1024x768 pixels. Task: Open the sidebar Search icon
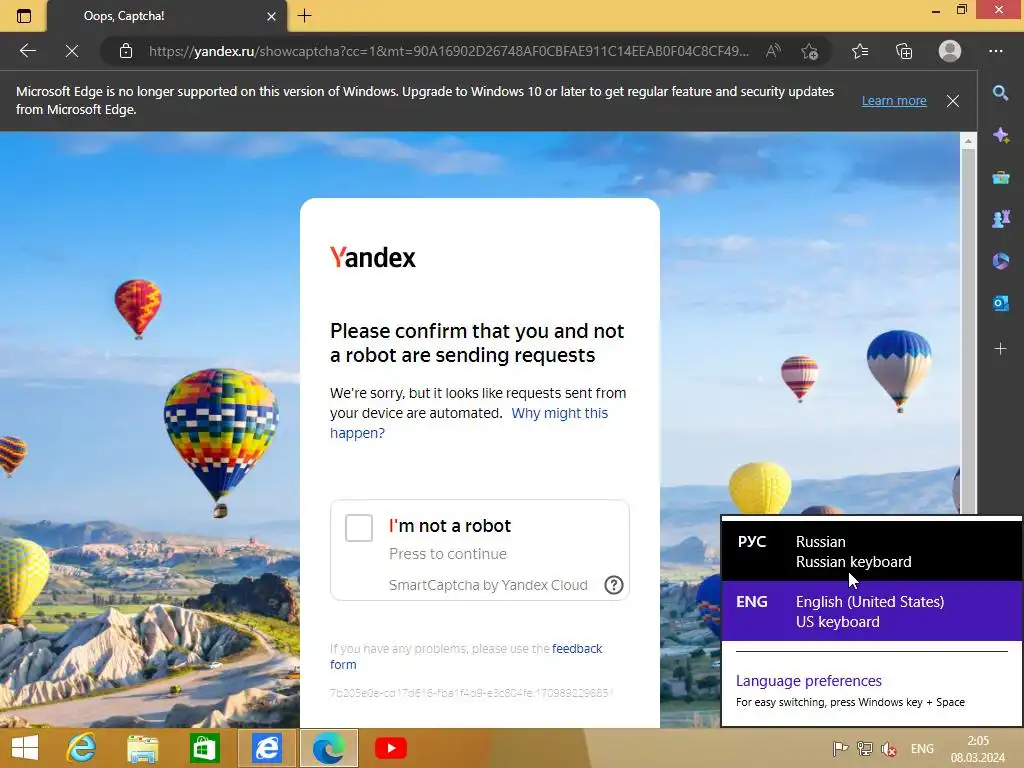coord(1000,93)
